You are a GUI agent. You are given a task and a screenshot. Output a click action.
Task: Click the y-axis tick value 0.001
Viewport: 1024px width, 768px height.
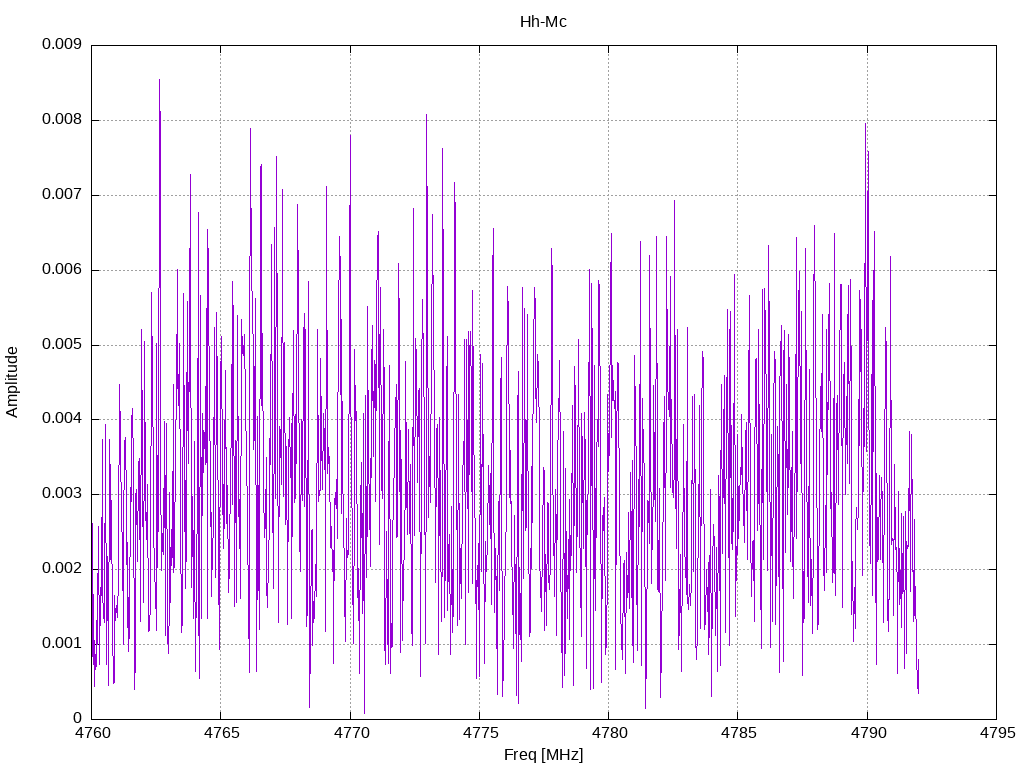pyautogui.click(x=61, y=643)
